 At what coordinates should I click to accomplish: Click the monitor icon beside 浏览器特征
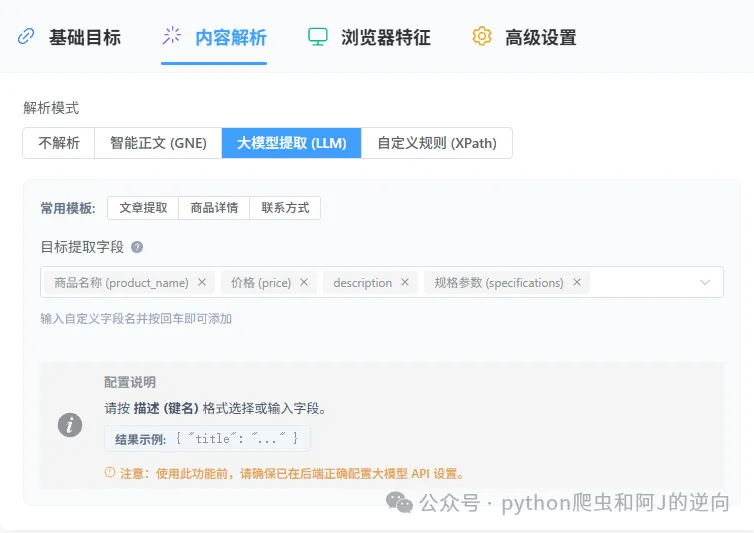[x=318, y=37]
